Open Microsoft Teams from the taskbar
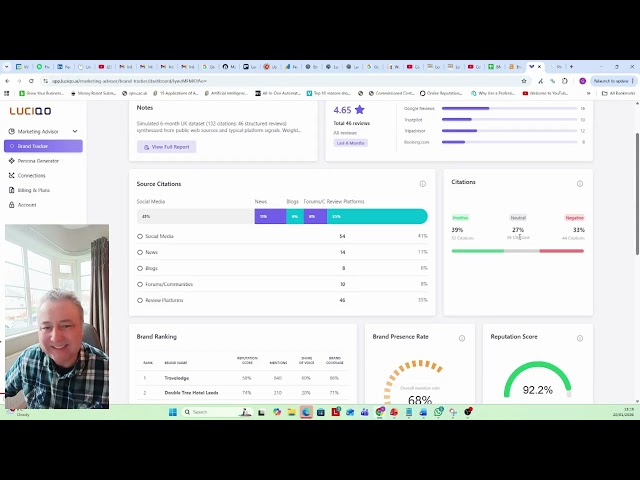 [x=364, y=412]
